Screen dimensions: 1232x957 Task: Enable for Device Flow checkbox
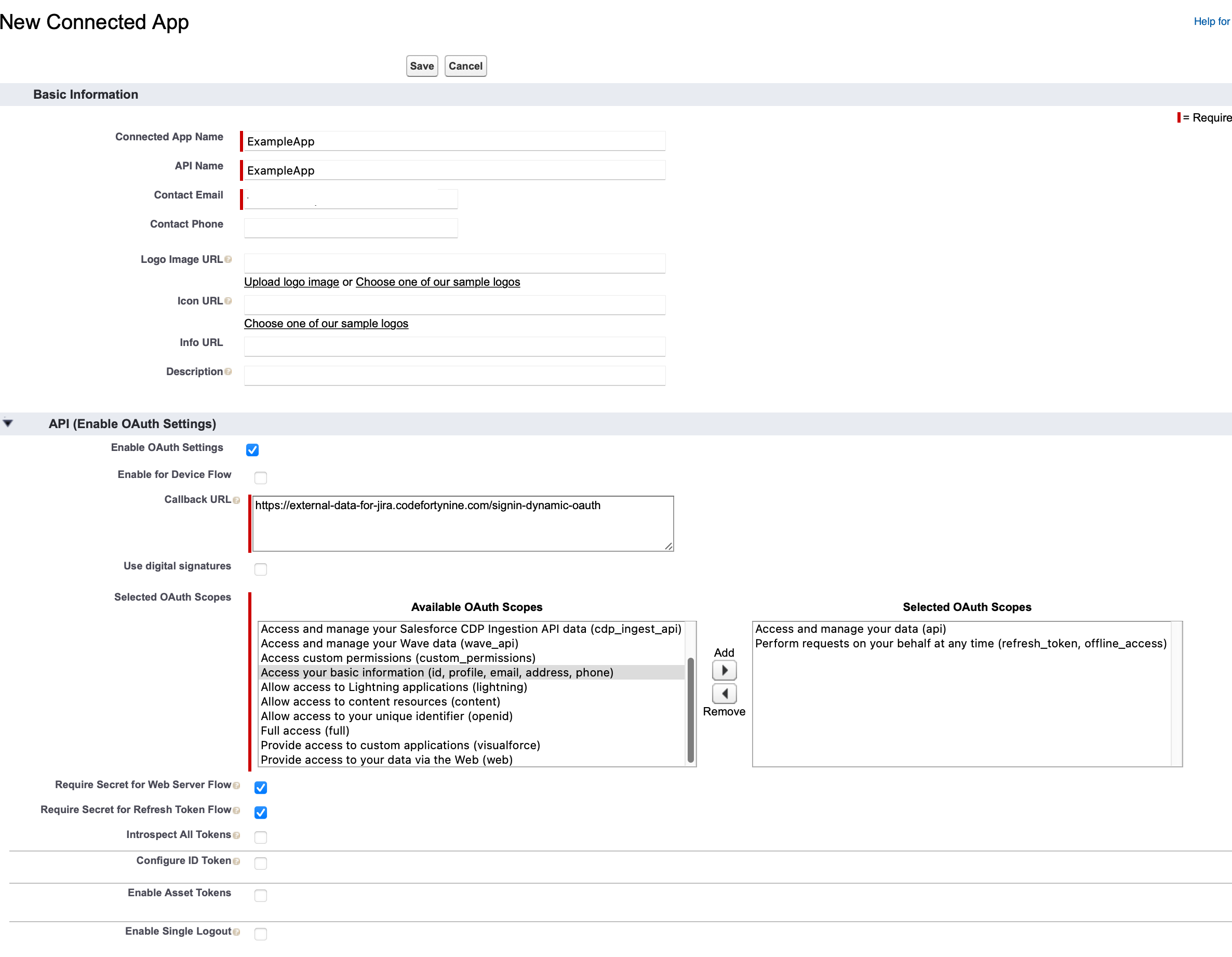click(x=261, y=478)
